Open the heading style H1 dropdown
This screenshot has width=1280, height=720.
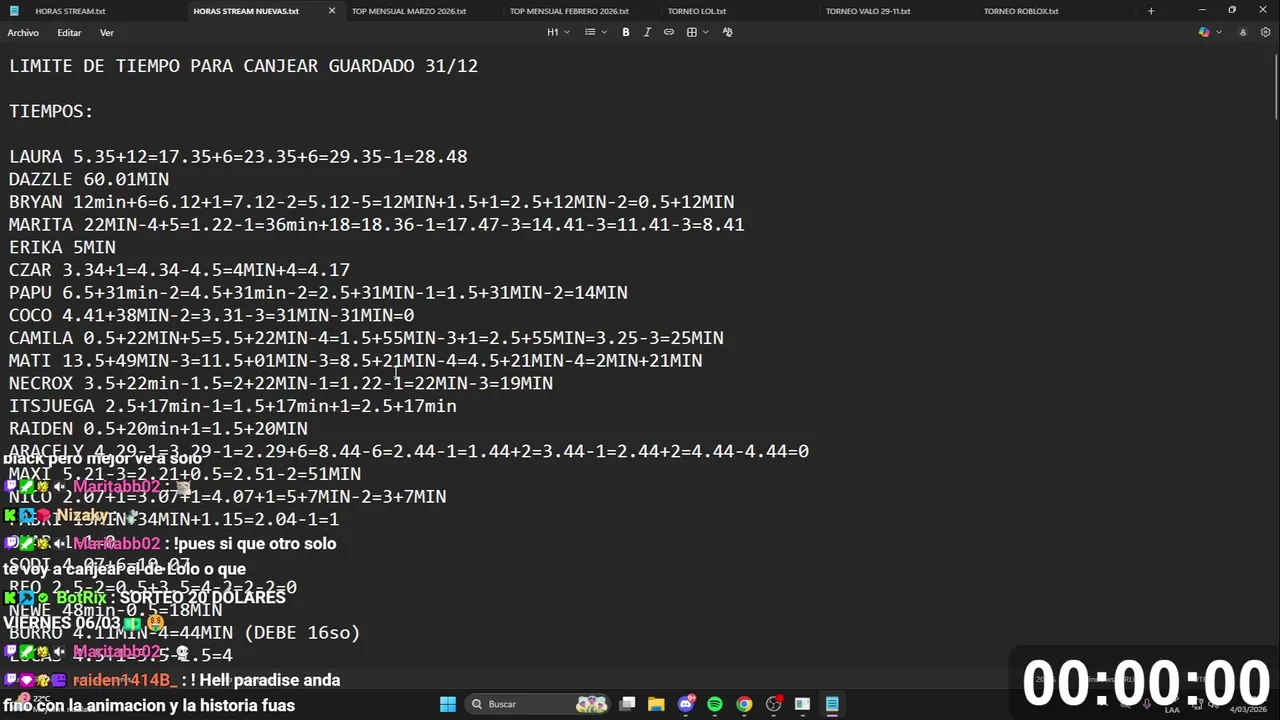tap(558, 32)
